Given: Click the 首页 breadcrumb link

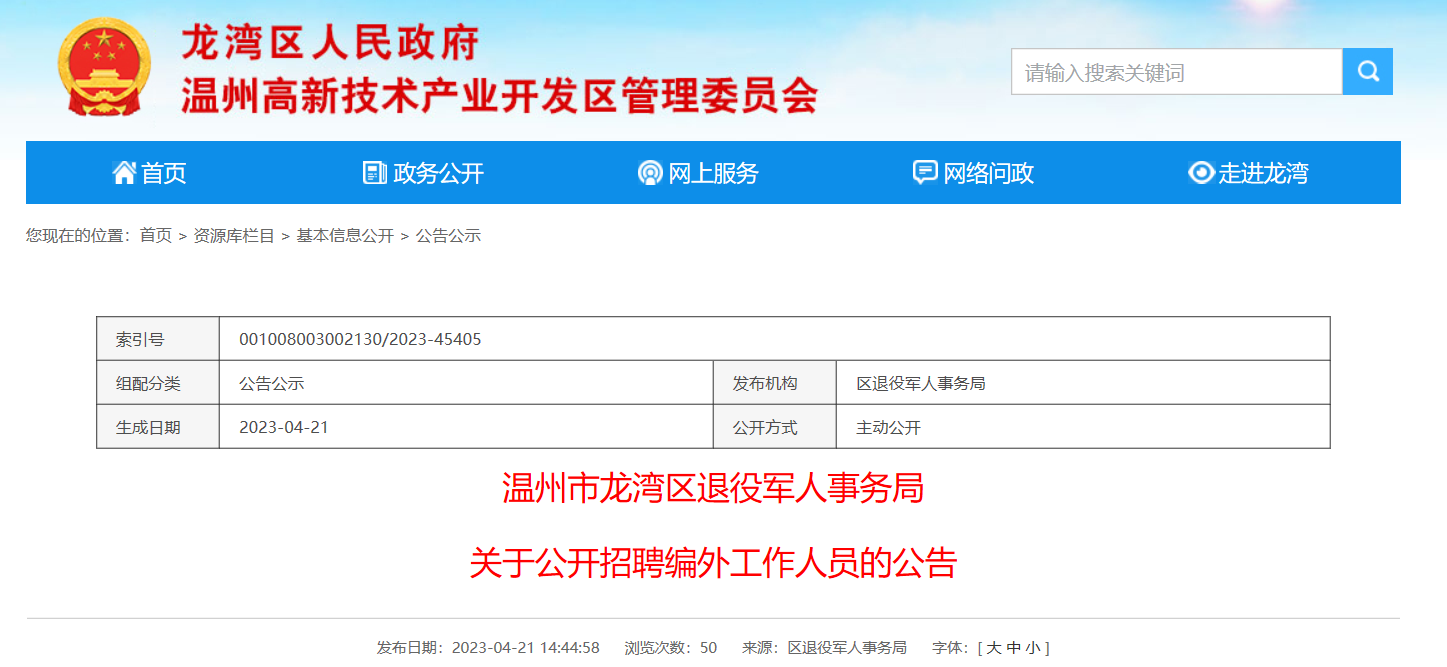Looking at the screenshot, I should click(x=155, y=236).
